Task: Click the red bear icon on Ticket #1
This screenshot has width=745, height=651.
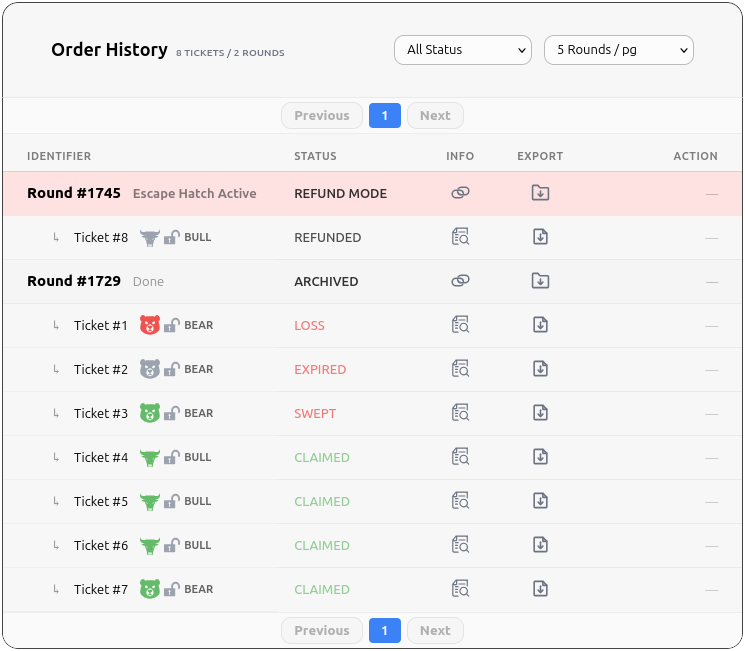Action: pyautogui.click(x=150, y=325)
